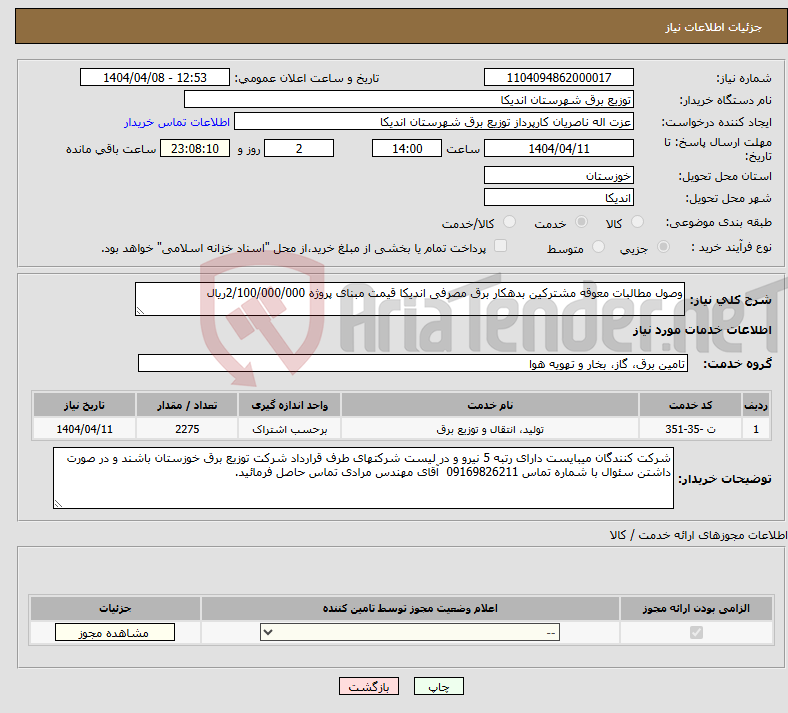The image size is (788, 713).
Task: Click the اطلاعات مجوزهای ارائه خدمت / کالا heading
Action: tap(698, 535)
